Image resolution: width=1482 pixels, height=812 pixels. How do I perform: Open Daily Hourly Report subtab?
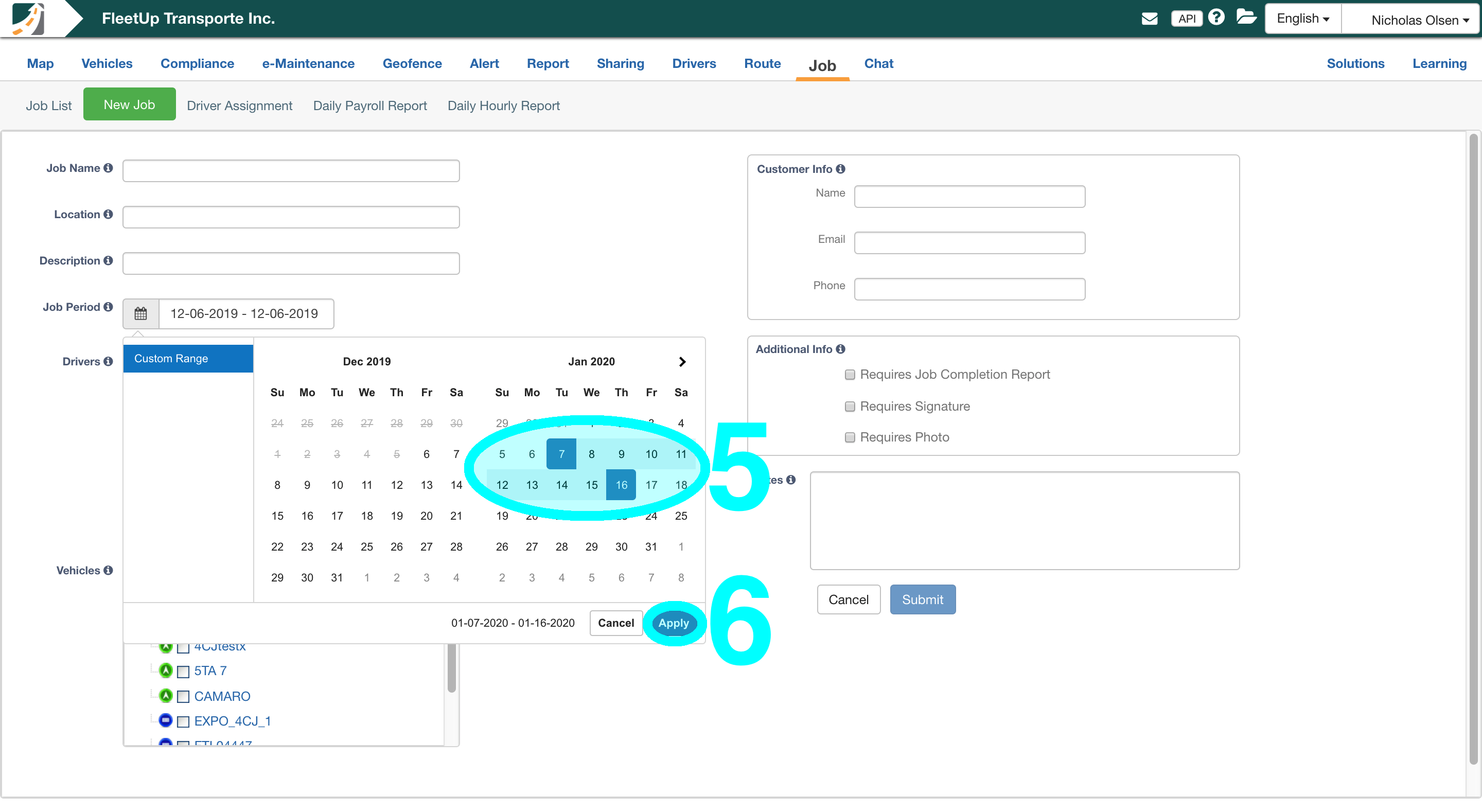tap(503, 106)
